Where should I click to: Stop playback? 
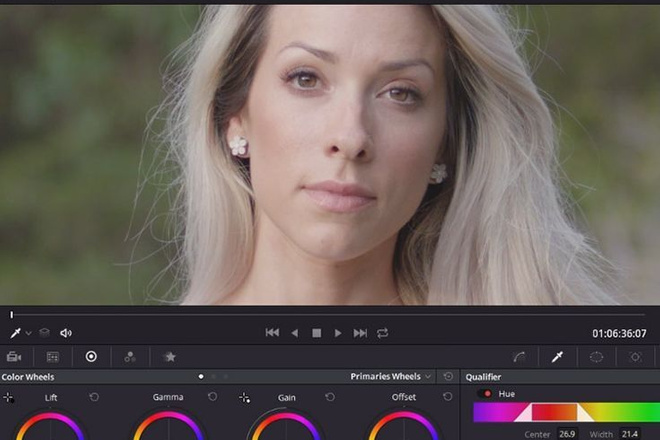tap(317, 333)
